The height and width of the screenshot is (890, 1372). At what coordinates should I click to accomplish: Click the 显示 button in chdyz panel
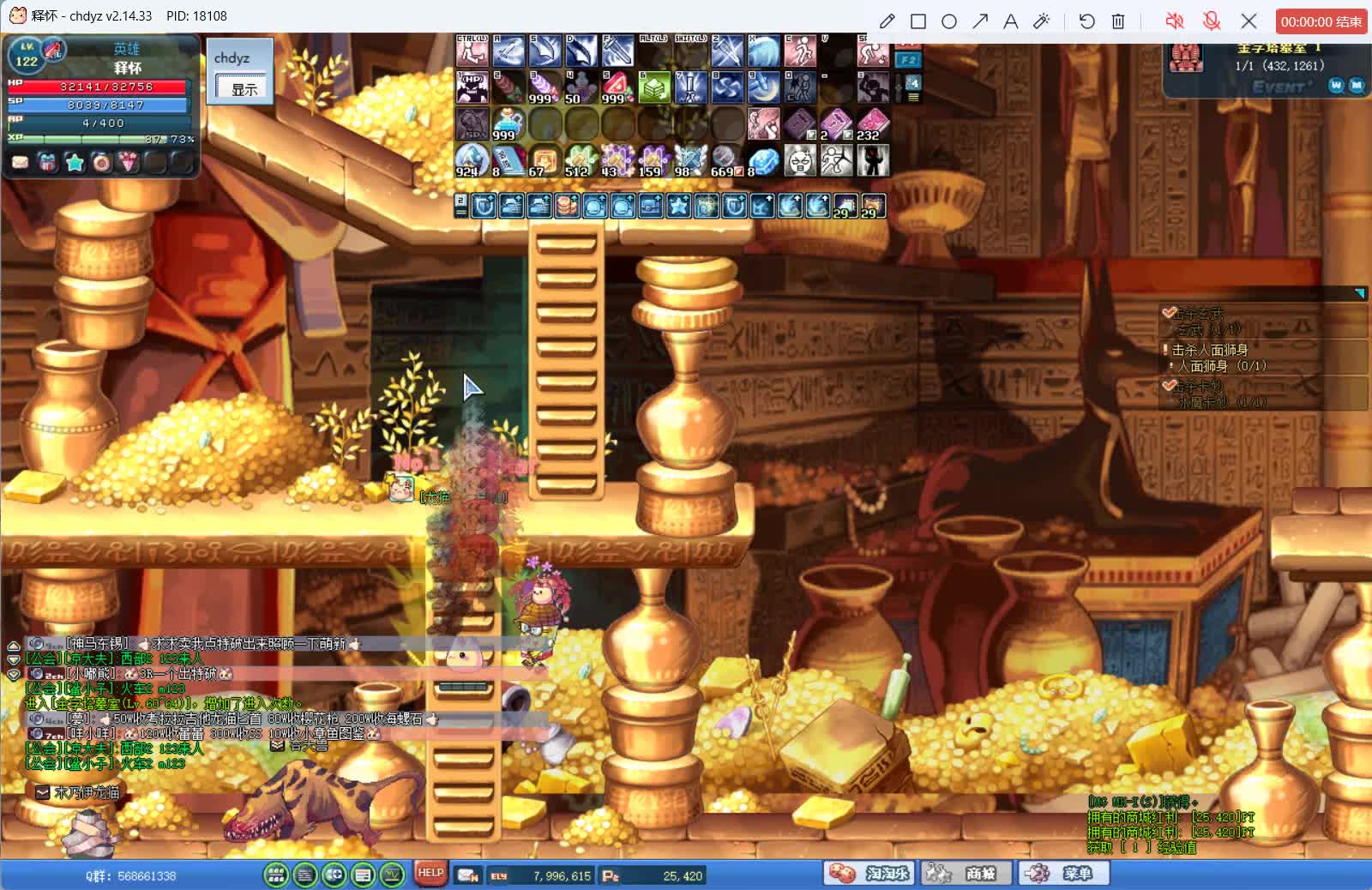tap(244, 88)
